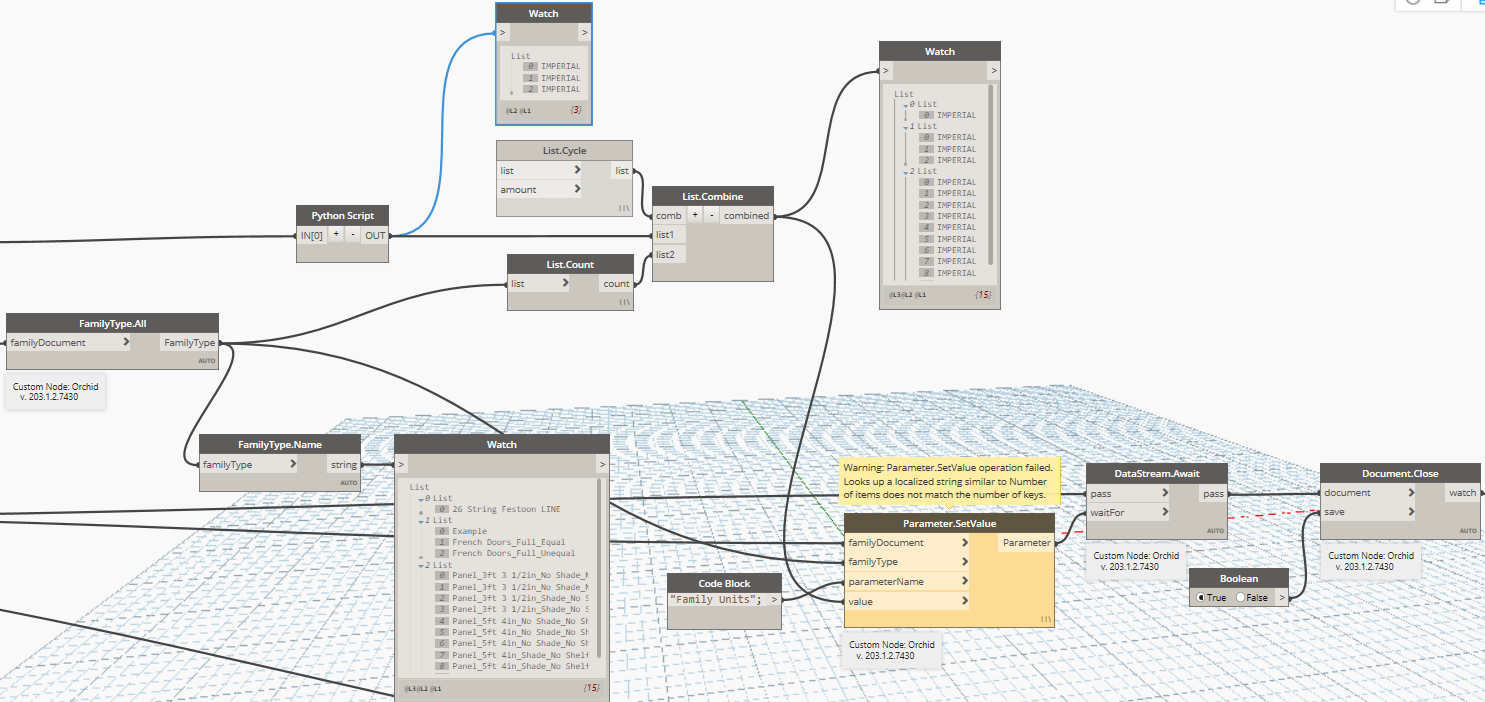The height and width of the screenshot is (702, 1485).
Task: Click the 'FamilyType' output port on FamilyType.All
Action: pyautogui.click(x=189, y=342)
